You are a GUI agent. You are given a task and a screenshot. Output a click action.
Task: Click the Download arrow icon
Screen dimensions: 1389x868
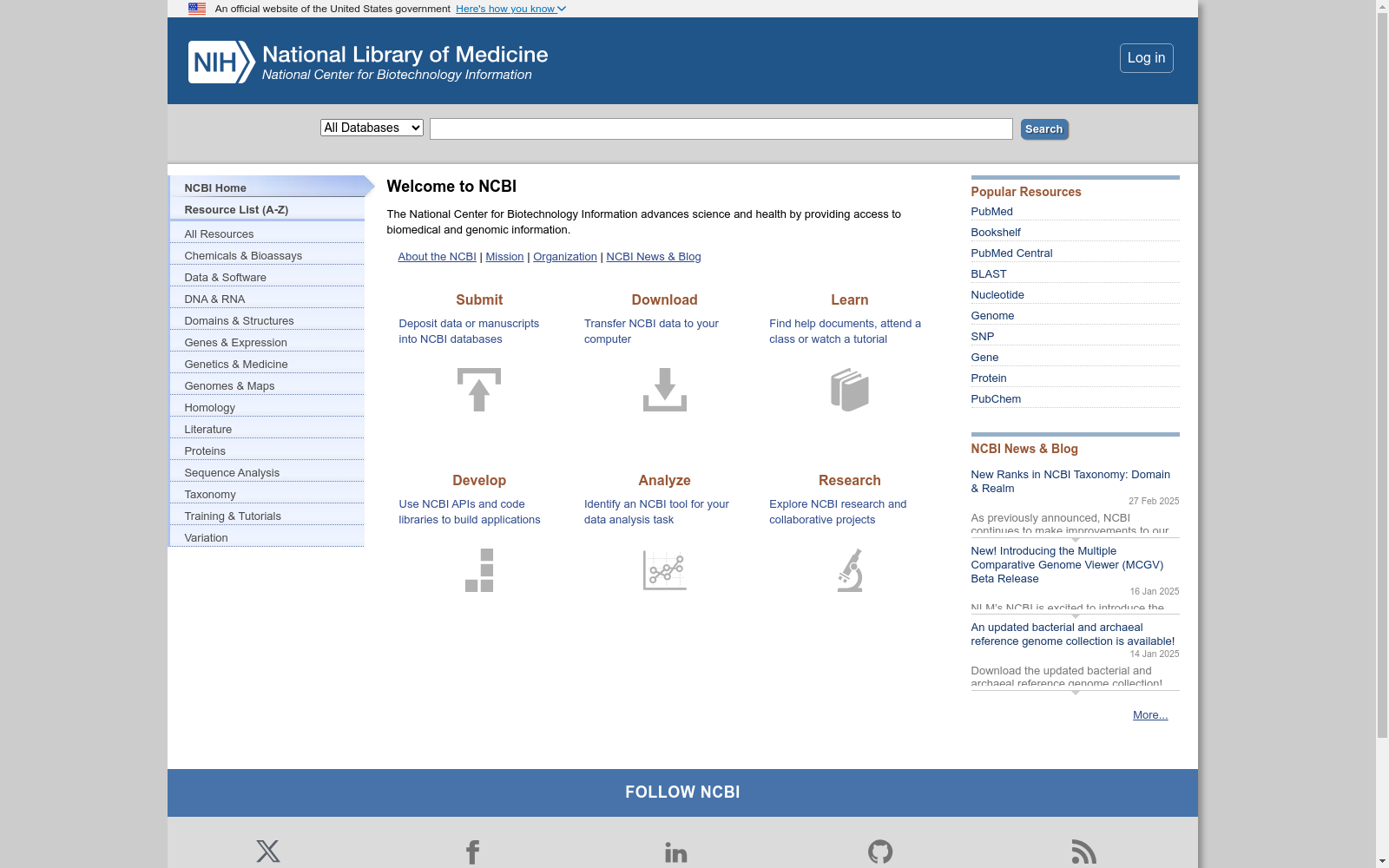(x=665, y=390)
